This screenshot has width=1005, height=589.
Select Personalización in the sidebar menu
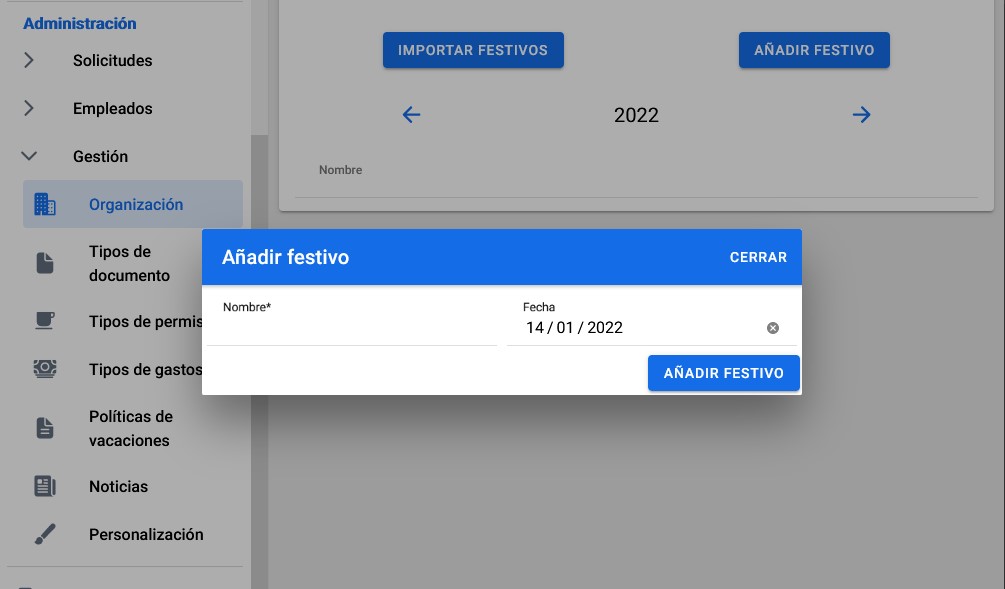tap(146, 534)
